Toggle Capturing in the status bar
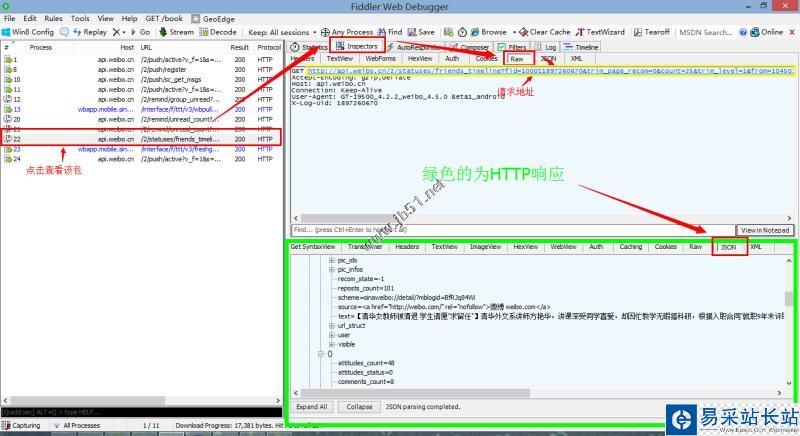Screen dimensions: 800x436 tap(21, 425)
